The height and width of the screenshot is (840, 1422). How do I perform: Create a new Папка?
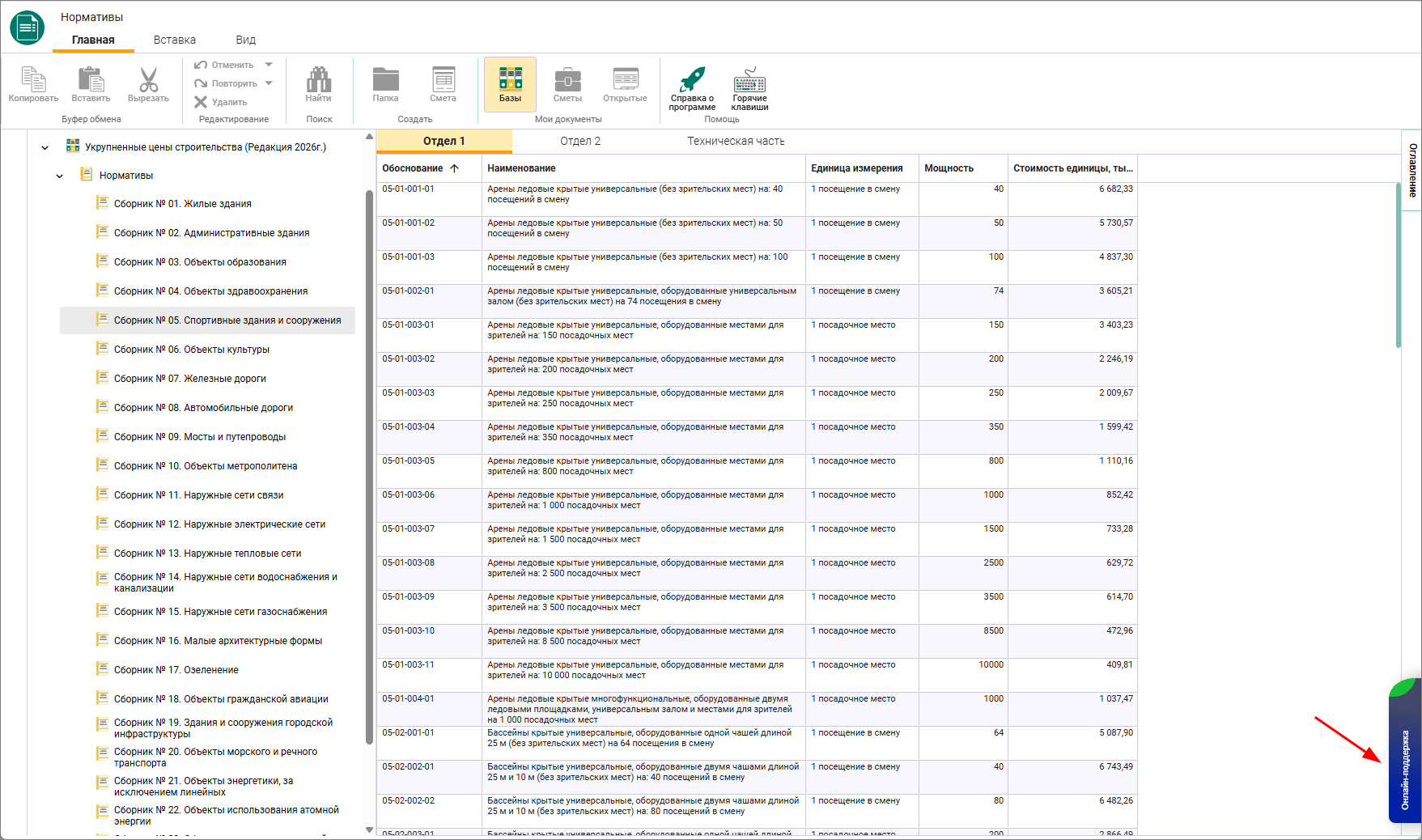[385, 84]
